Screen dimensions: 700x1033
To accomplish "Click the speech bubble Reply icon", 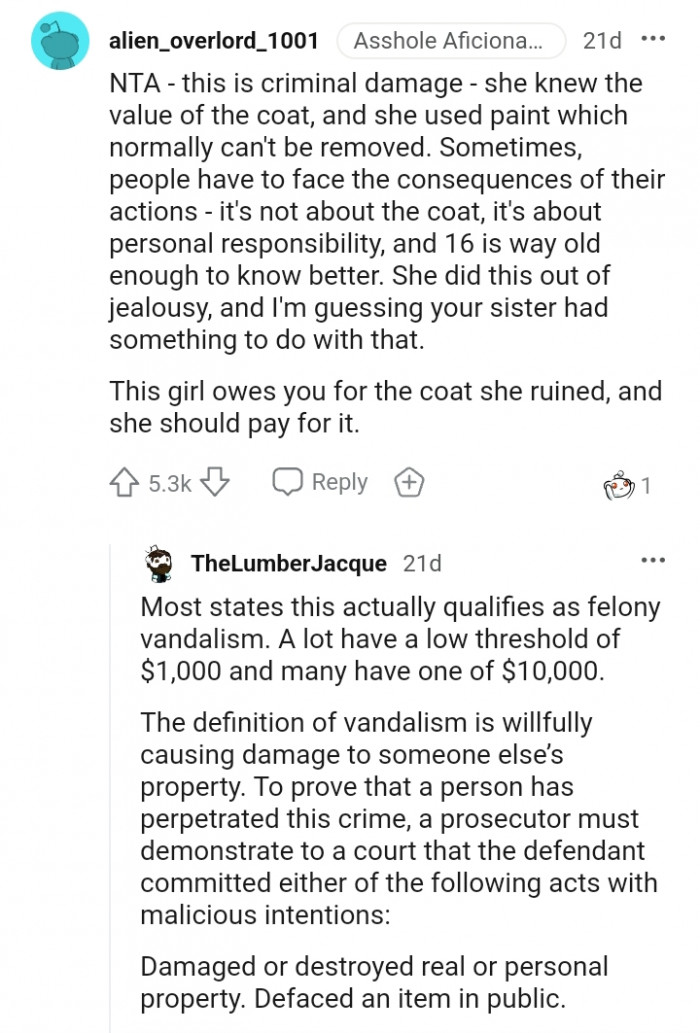I will pos(289,481).
